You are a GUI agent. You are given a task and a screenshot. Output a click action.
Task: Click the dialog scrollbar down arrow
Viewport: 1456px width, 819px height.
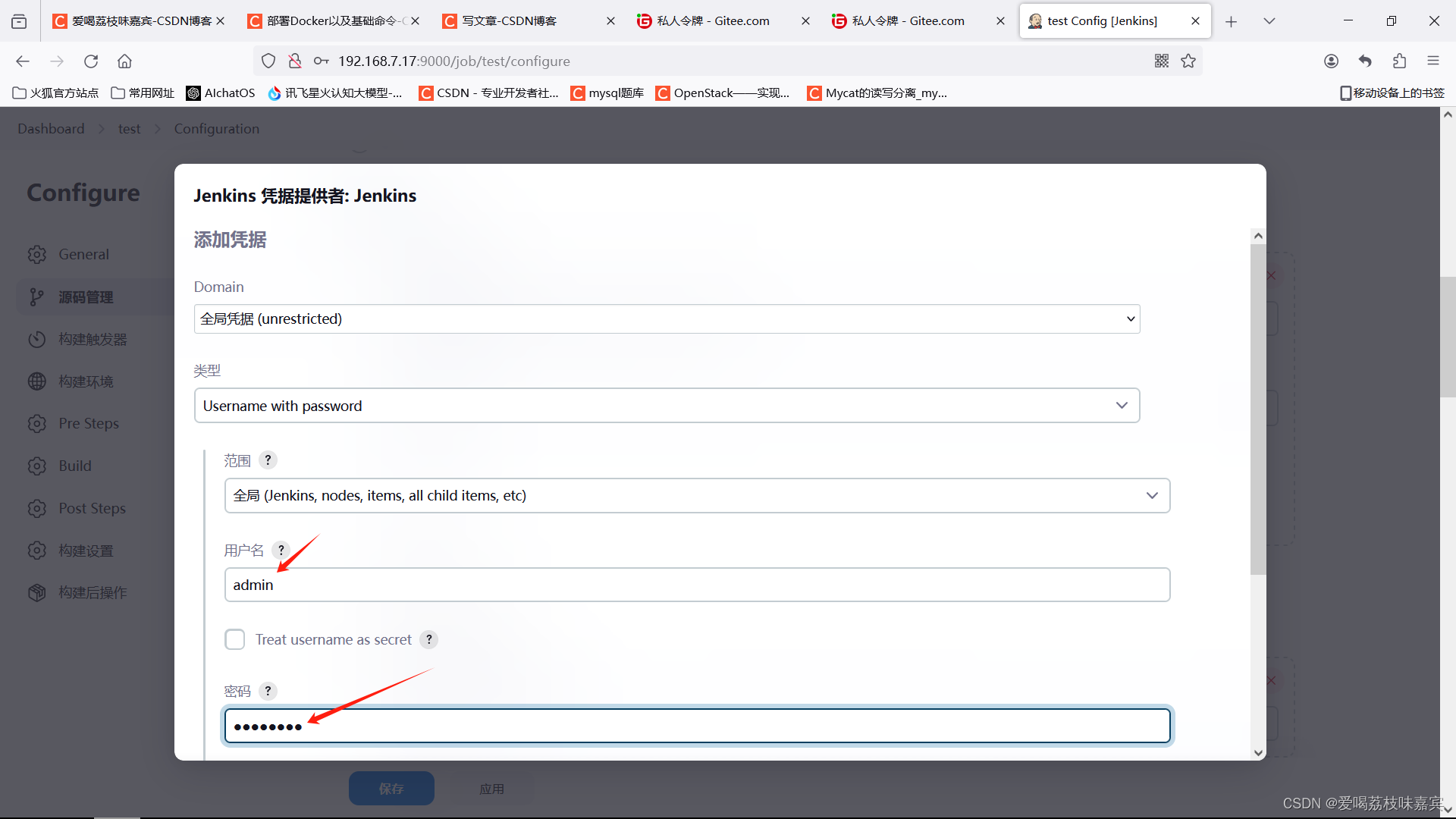(1258, 753)
